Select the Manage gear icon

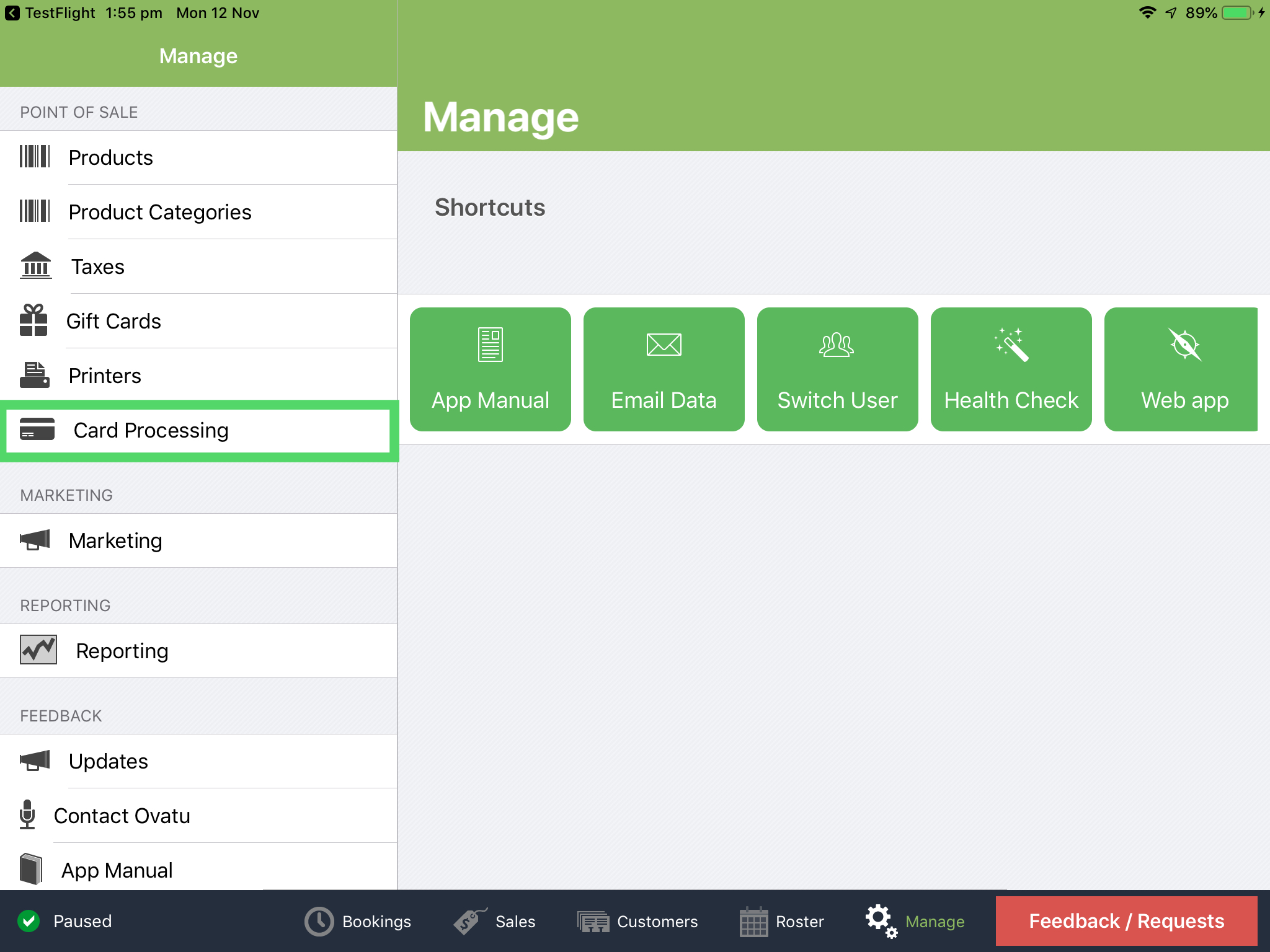pyautogui.click(x=881, y=921)
